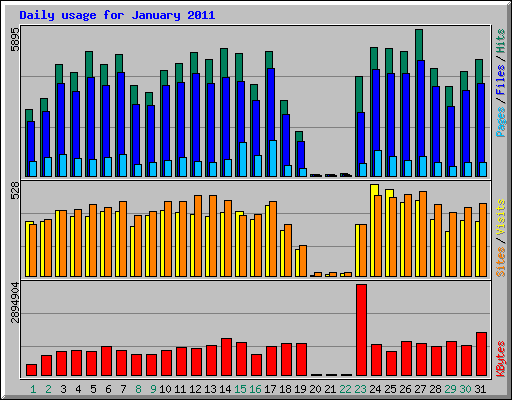512x400 pixels.
Task: Click day 12 on the x-axis
Action: (x=195, y=389)
